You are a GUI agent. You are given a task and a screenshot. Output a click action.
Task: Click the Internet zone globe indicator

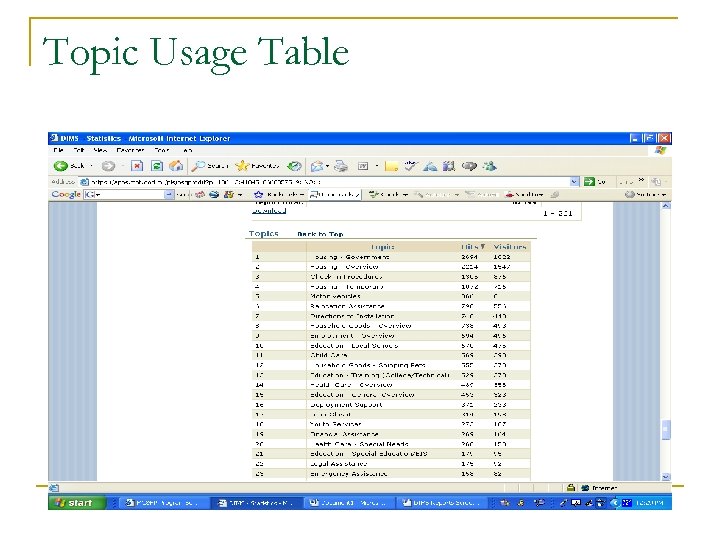[x=599, y=488]
